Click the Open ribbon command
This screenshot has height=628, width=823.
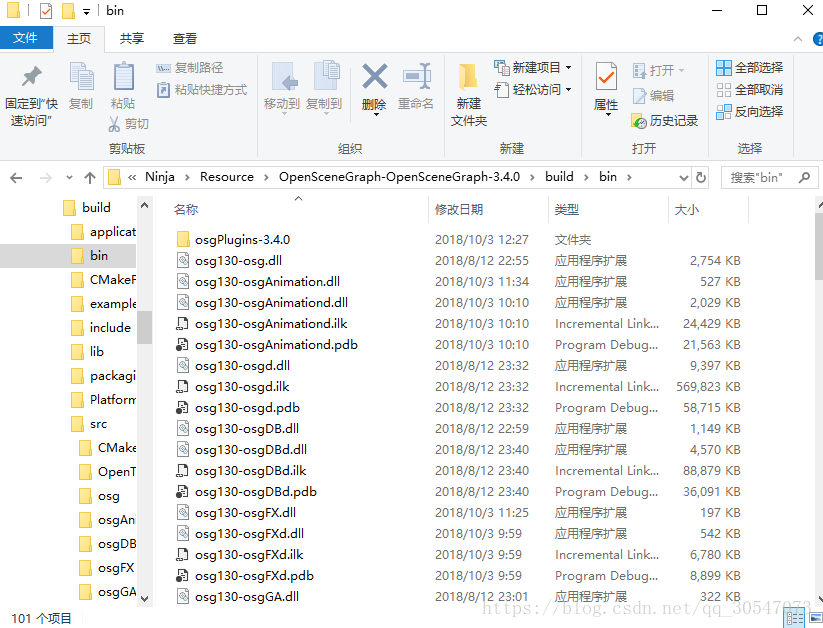658,70
